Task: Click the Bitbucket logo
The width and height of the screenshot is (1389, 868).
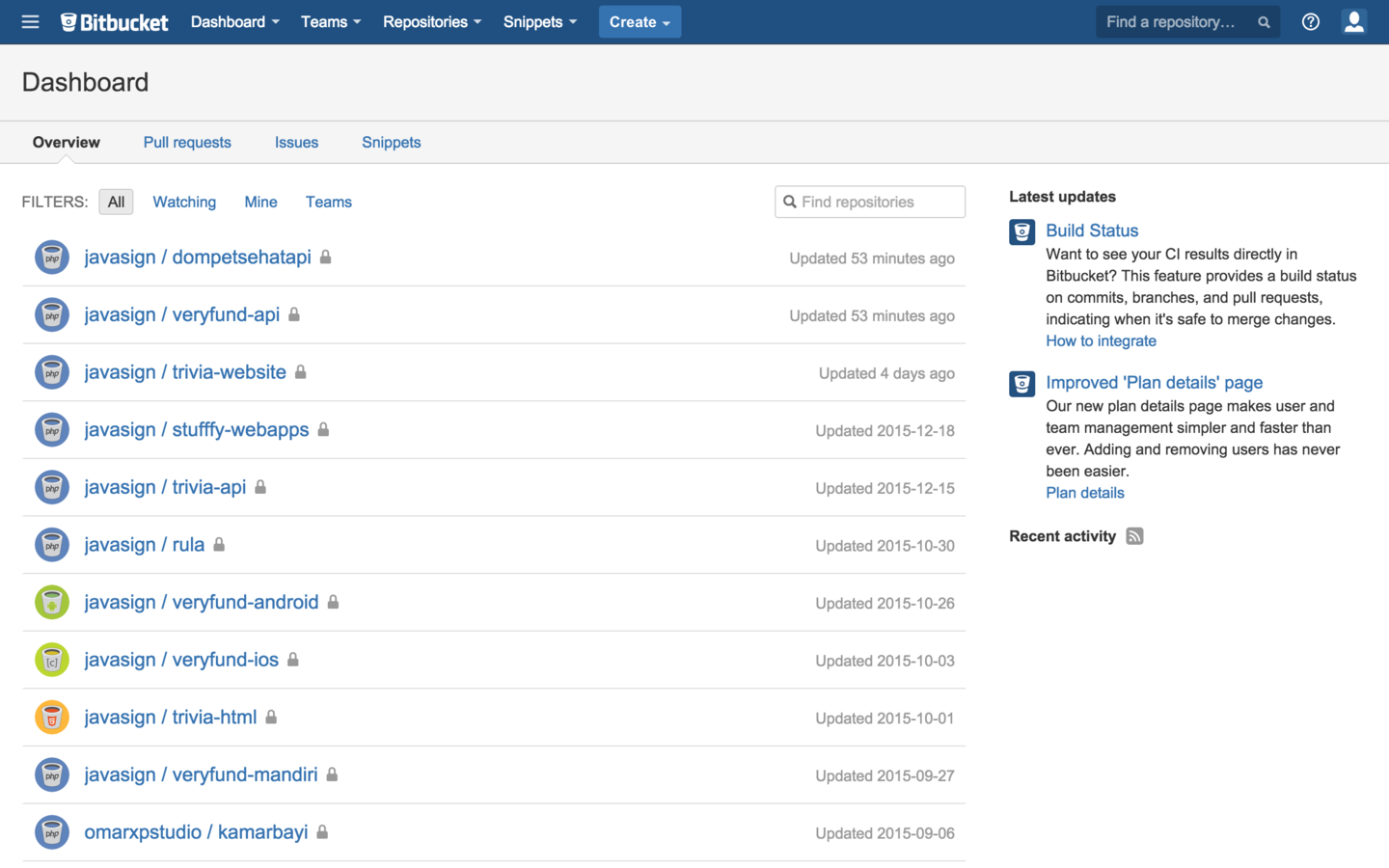Action: click(x=114, y=22)
